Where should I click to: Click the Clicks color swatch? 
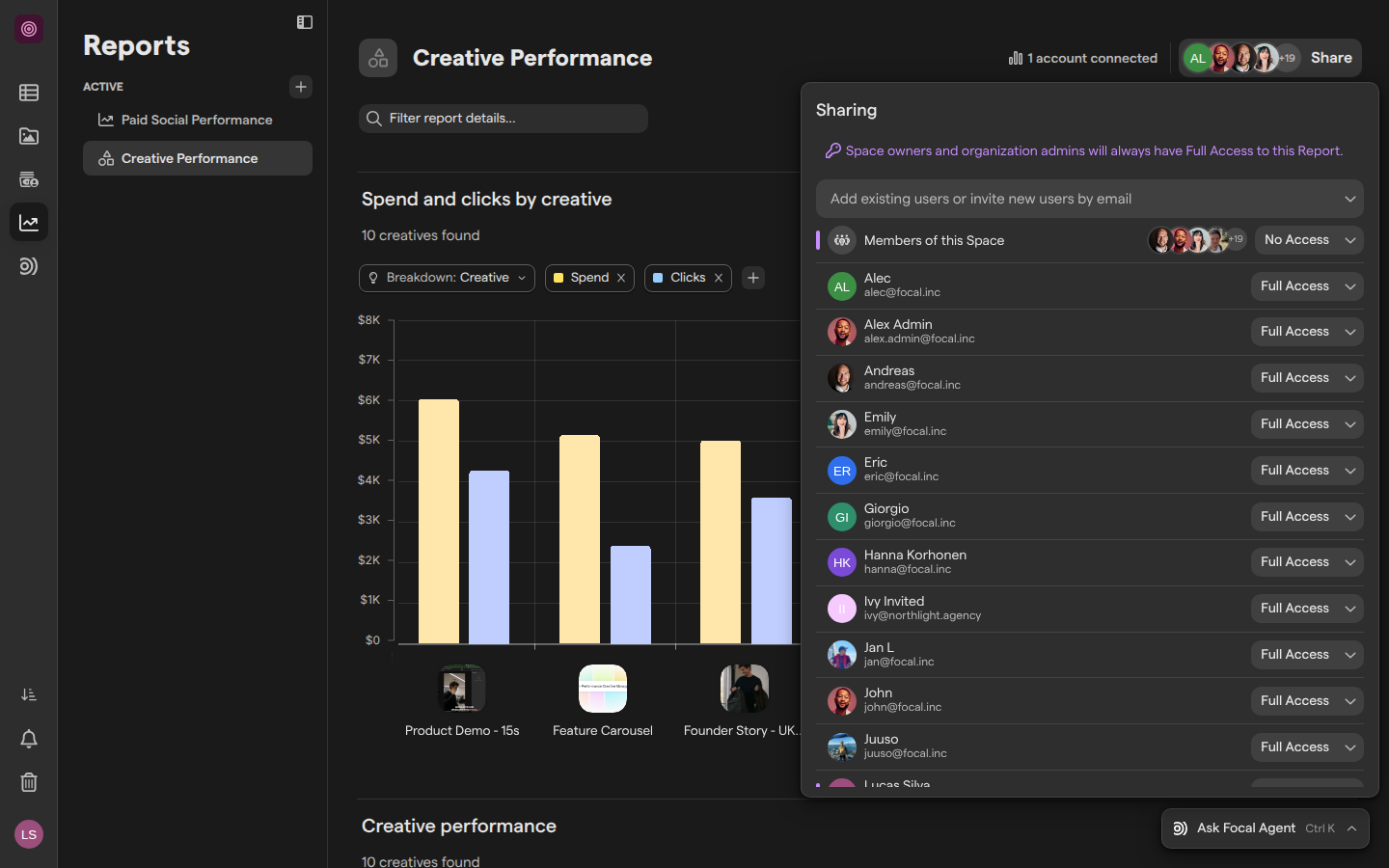pyautogui.click(x=658, y=278)
